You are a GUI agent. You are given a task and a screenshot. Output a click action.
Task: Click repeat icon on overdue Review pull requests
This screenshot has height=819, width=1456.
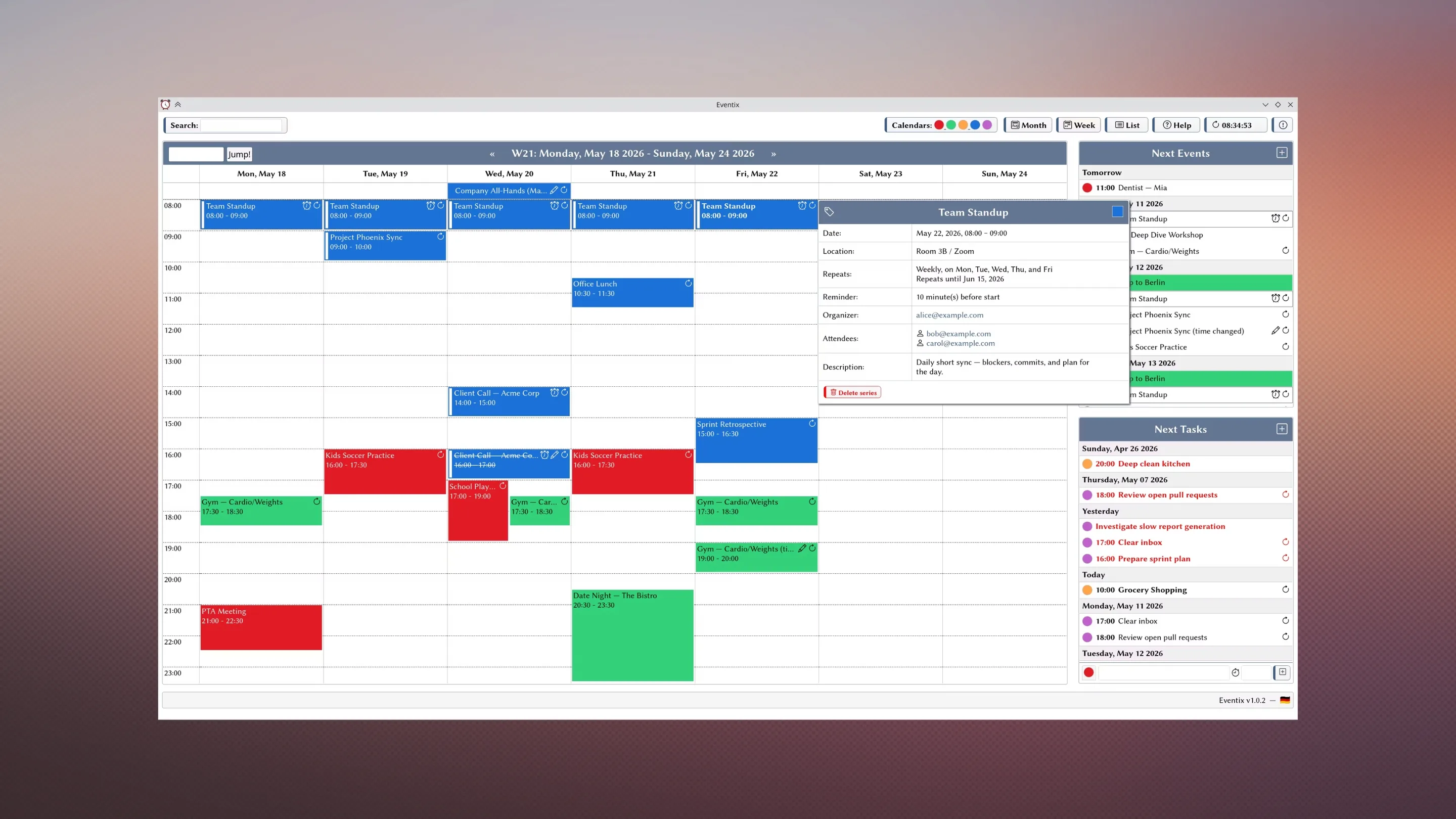1285,494
